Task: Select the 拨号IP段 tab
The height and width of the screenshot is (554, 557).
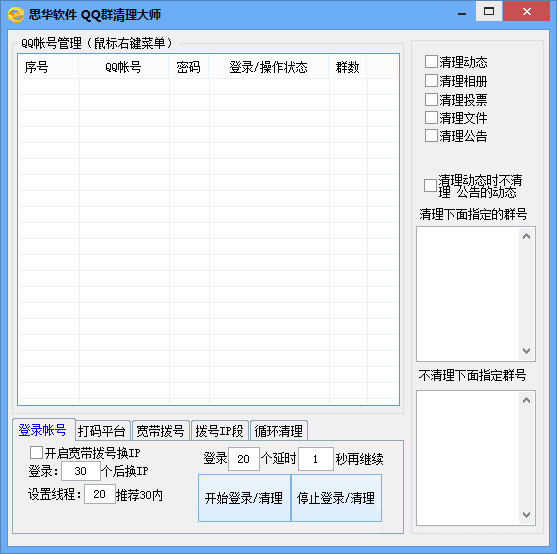Action: pos(220,431)
